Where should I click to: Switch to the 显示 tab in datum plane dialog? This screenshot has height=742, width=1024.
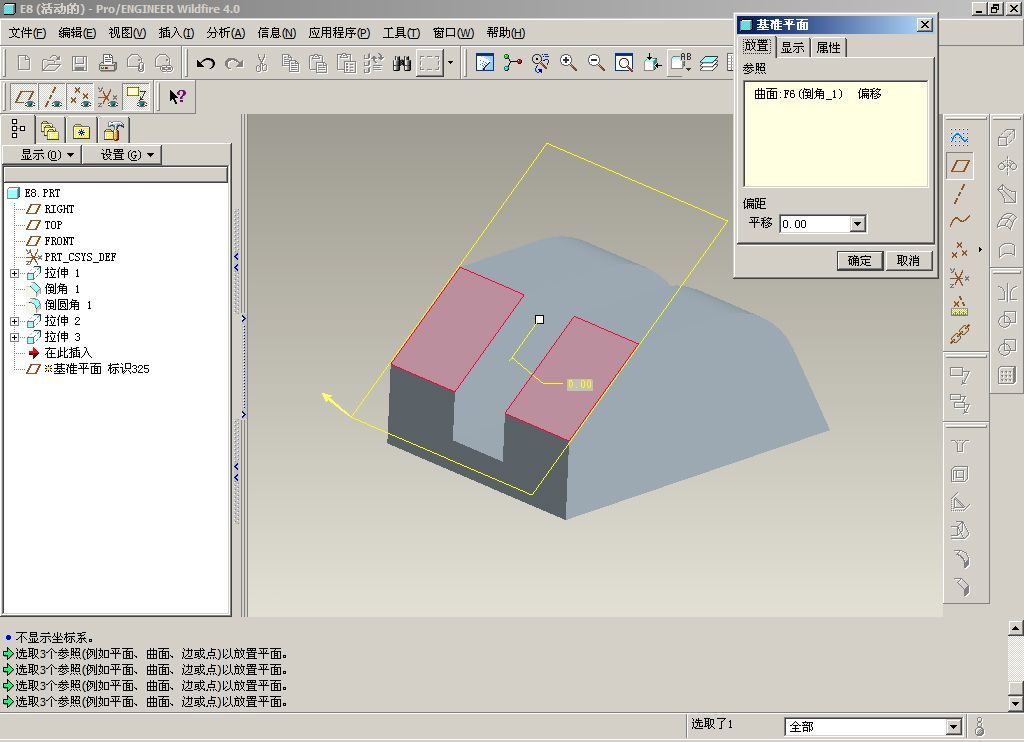click(x=792, y=48)
